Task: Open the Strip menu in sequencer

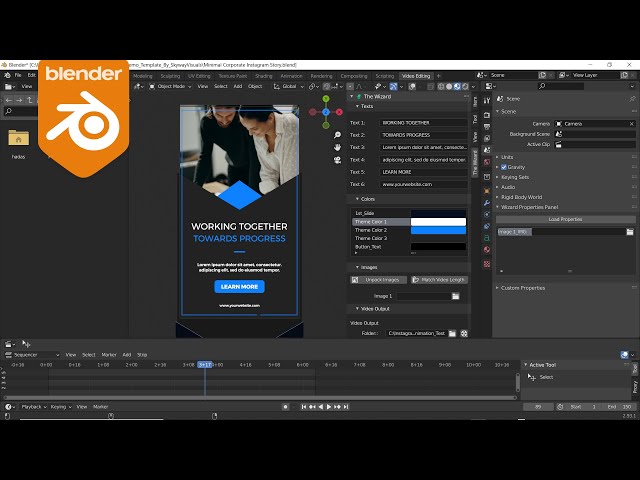Action: (142, 355)
